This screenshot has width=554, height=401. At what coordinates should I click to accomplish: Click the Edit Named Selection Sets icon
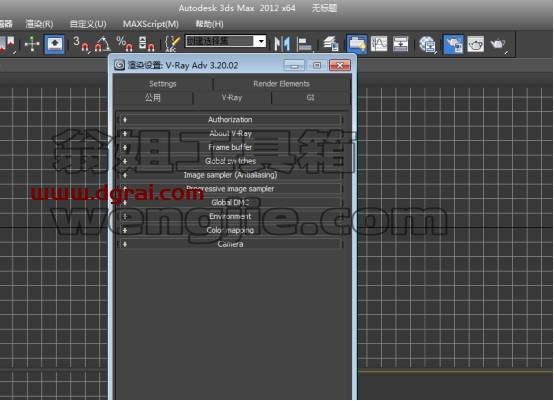point(172,44)
